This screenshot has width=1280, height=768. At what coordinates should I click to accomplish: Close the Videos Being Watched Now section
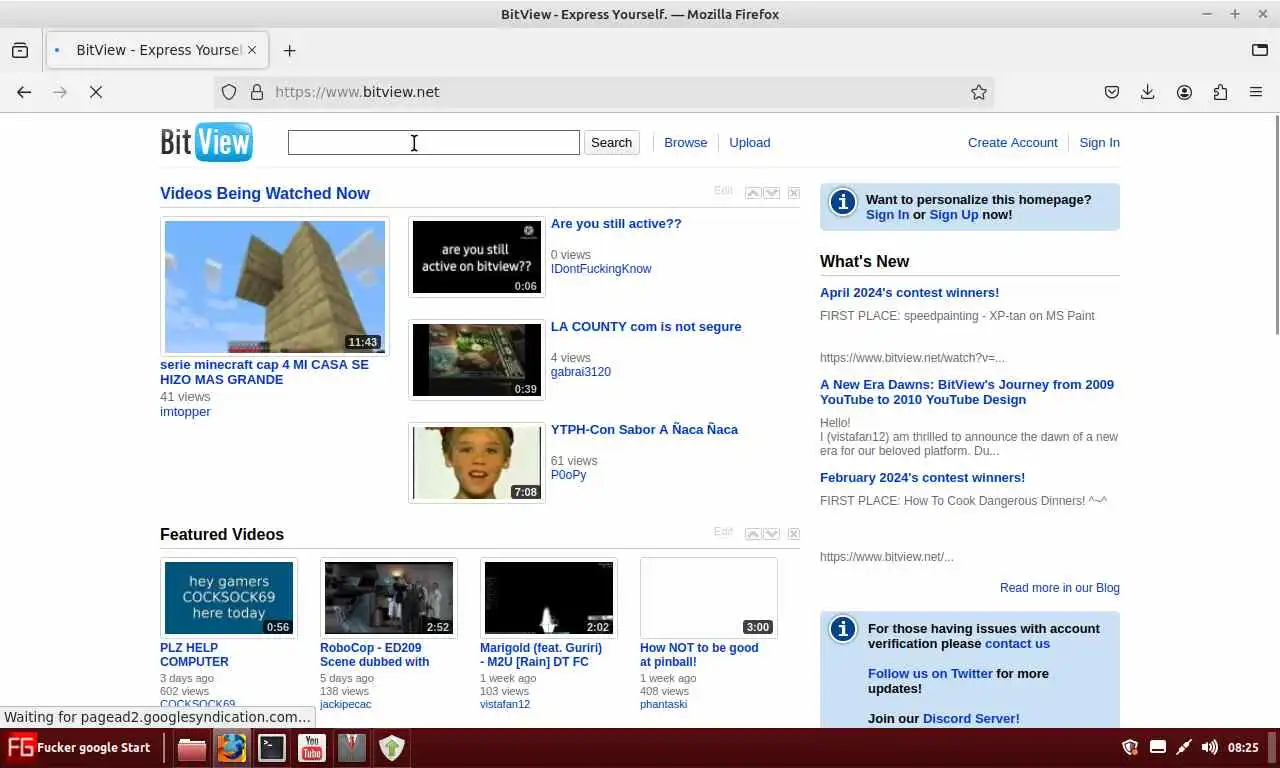pyautogui.click(x=793, y=193)
